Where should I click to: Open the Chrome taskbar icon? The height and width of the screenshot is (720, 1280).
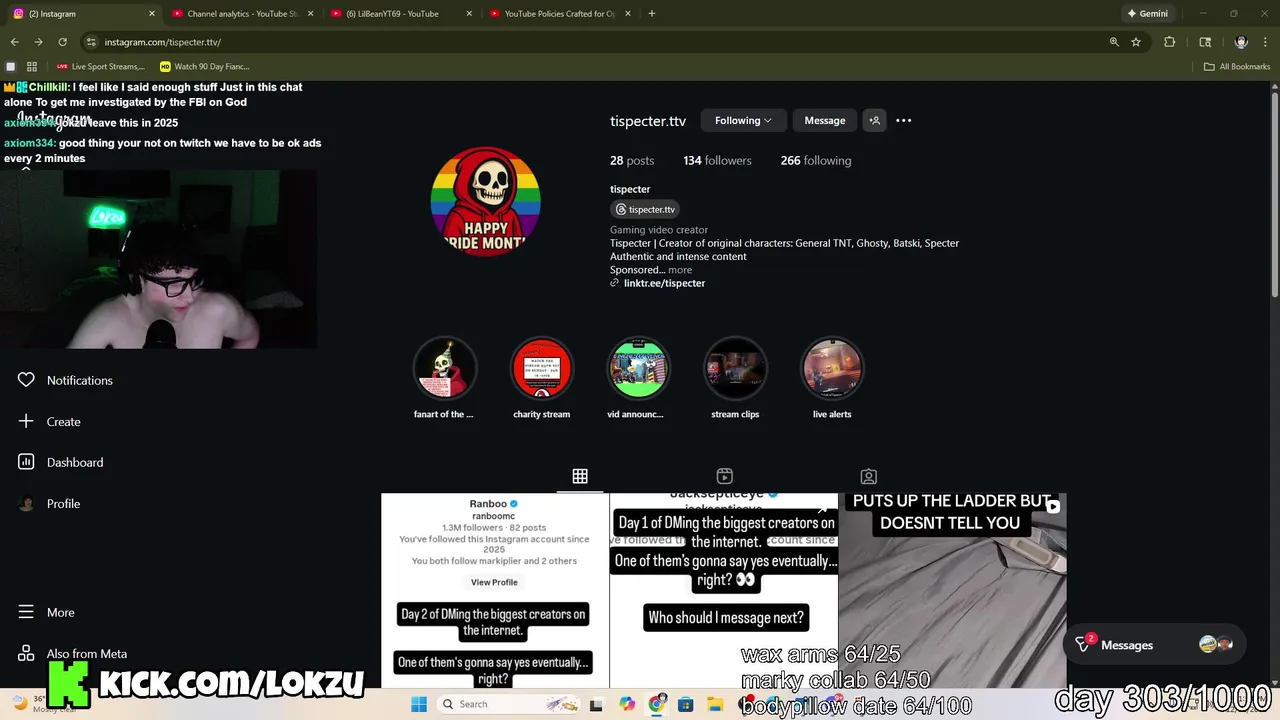(657, 704)
